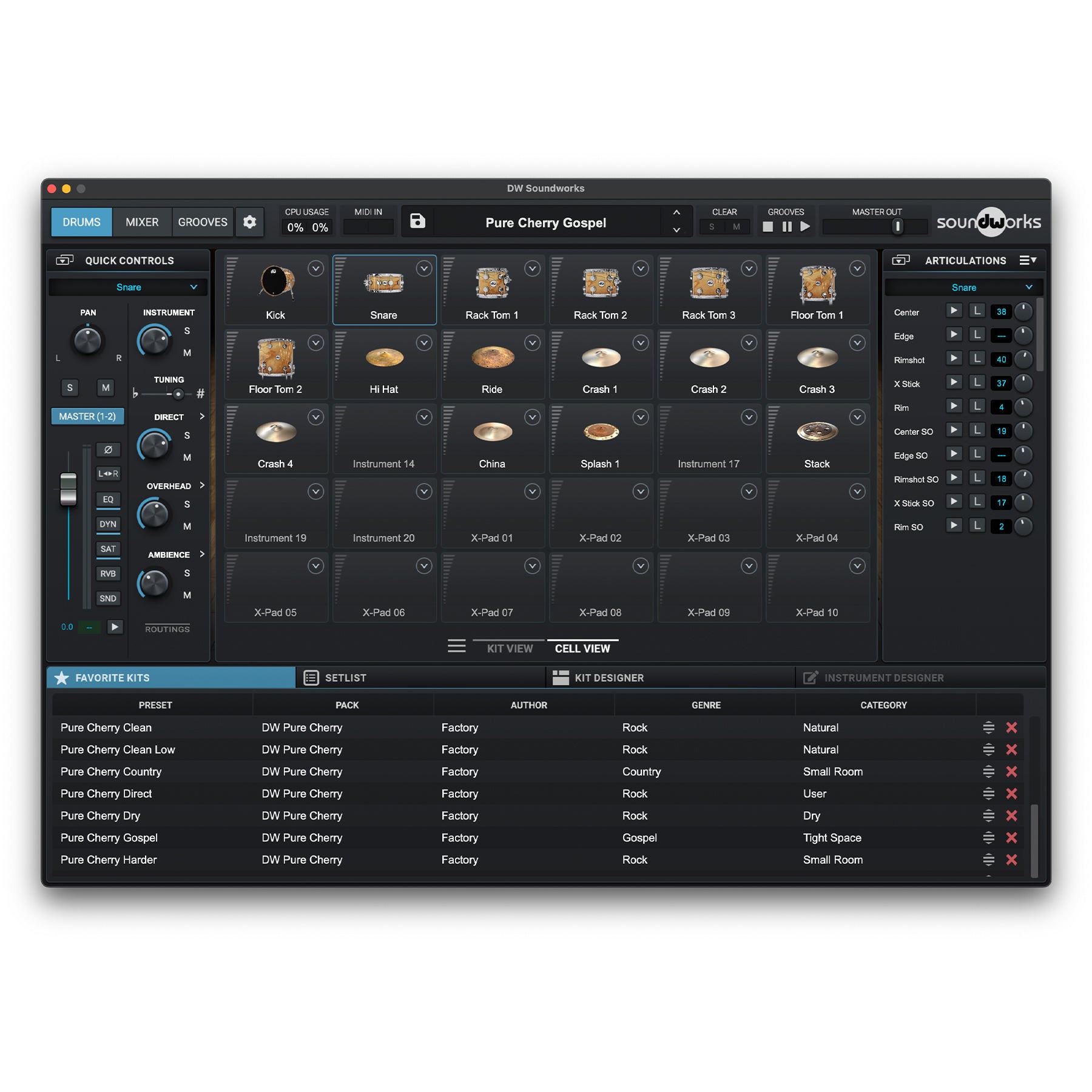Click the learn L button for X Stick
Viewport: 1092px width, 1092px height.
coord(976,382)
